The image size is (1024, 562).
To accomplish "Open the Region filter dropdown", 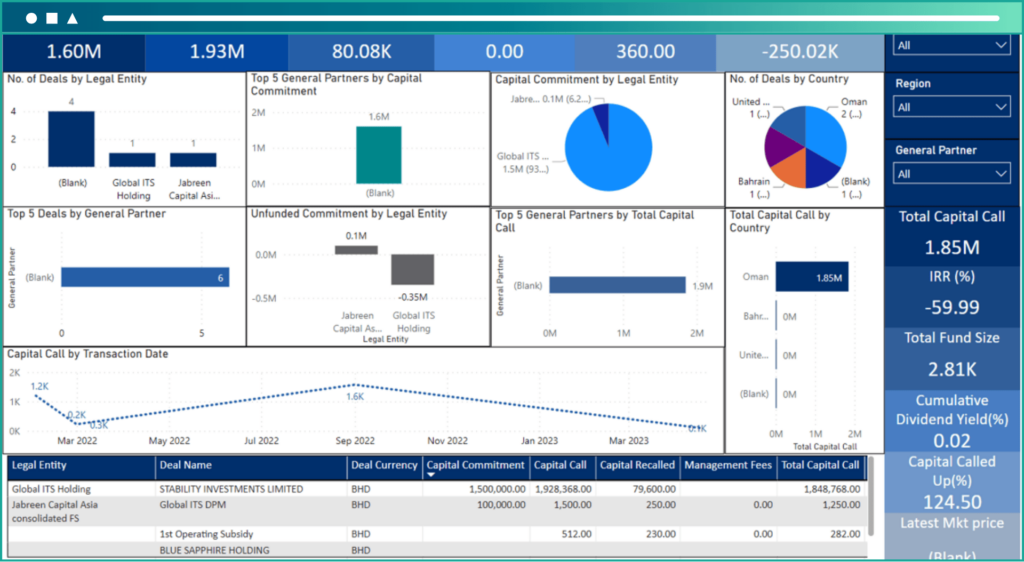I will point(950,107).
